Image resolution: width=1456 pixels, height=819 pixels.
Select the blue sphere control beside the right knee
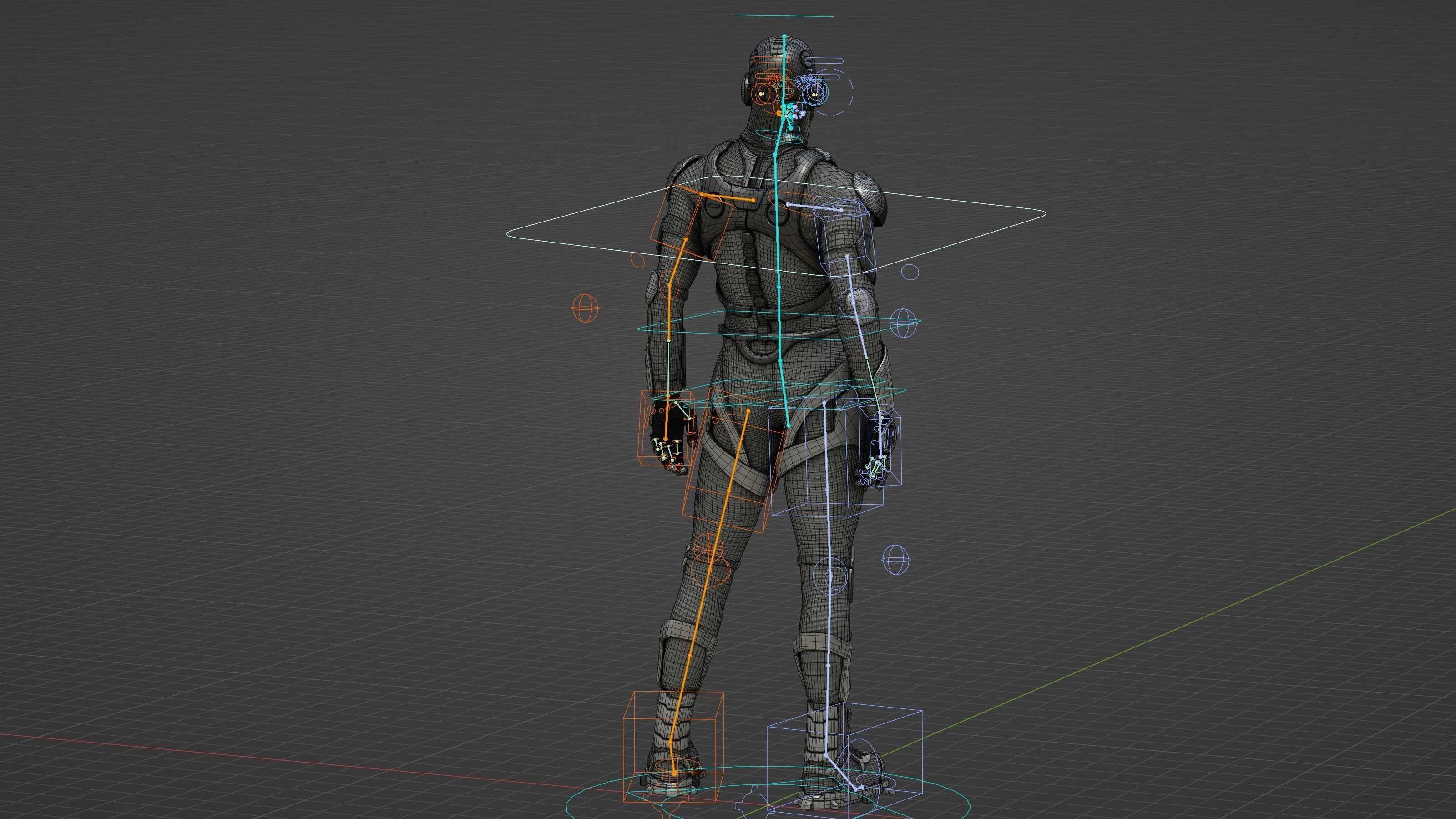coord(896,560)
